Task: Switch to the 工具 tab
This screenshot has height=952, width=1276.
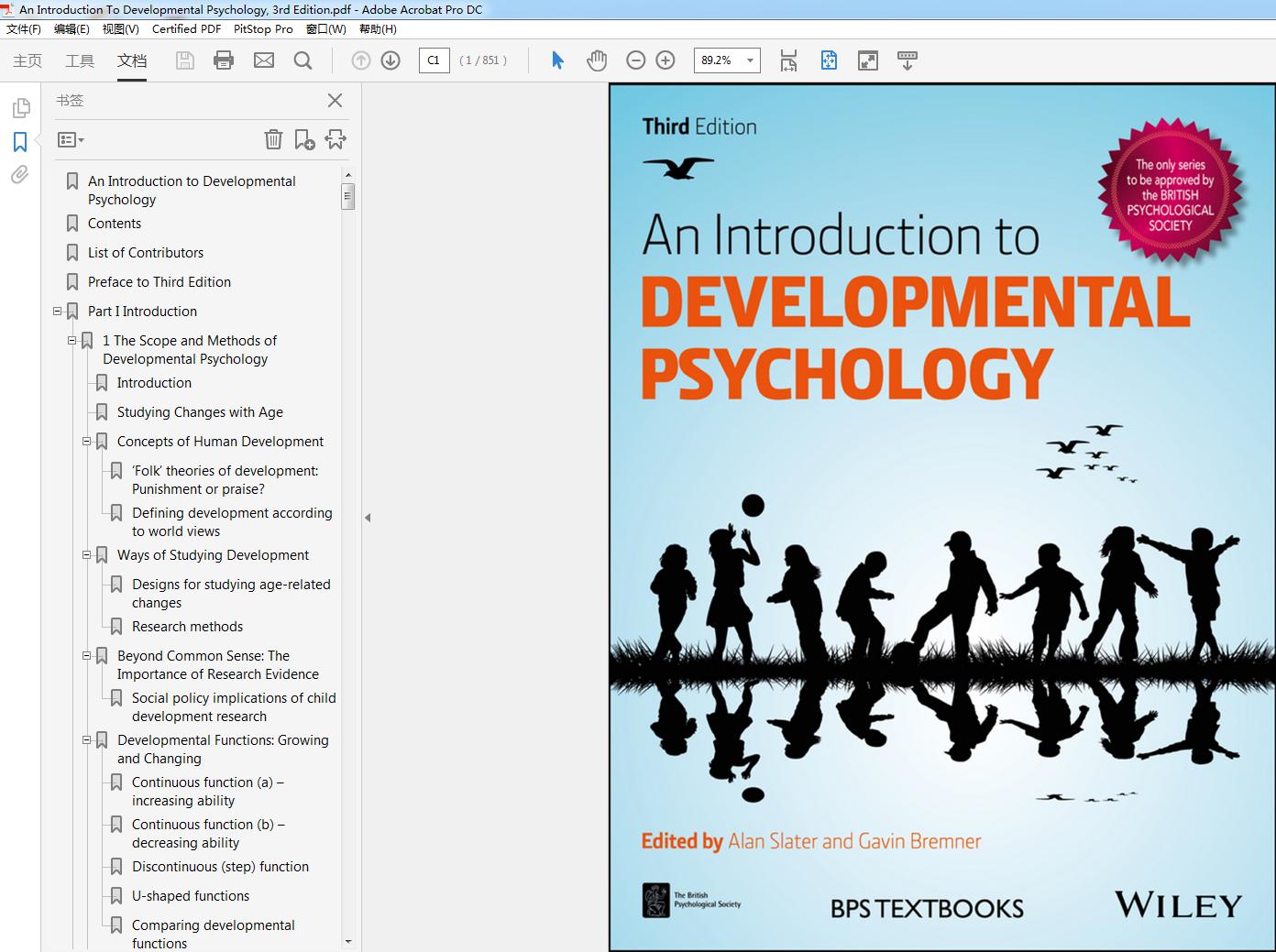Action: pos(80,60)
